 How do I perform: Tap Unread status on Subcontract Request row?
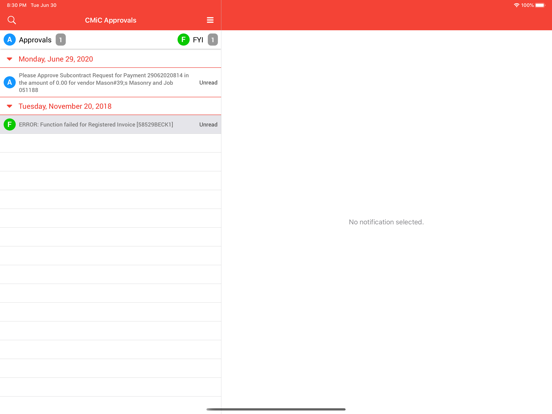(x=208, y=82)
